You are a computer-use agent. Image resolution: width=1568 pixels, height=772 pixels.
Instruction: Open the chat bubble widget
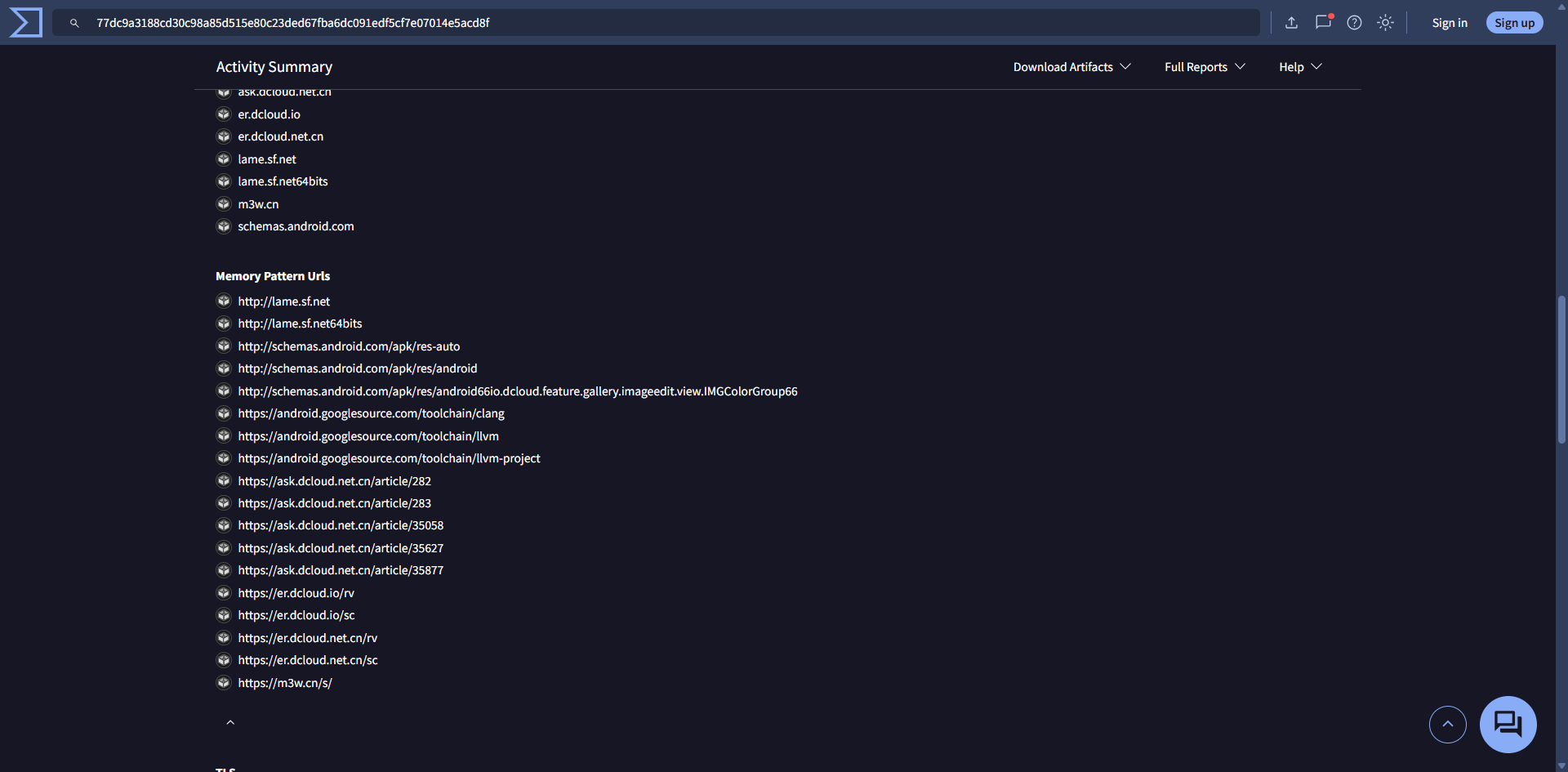(1508, 724)
